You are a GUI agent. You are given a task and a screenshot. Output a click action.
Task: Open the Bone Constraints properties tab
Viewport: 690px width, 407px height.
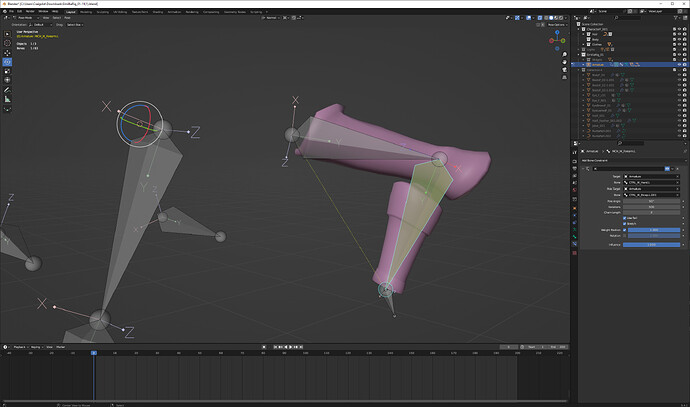tap(574, 244)
